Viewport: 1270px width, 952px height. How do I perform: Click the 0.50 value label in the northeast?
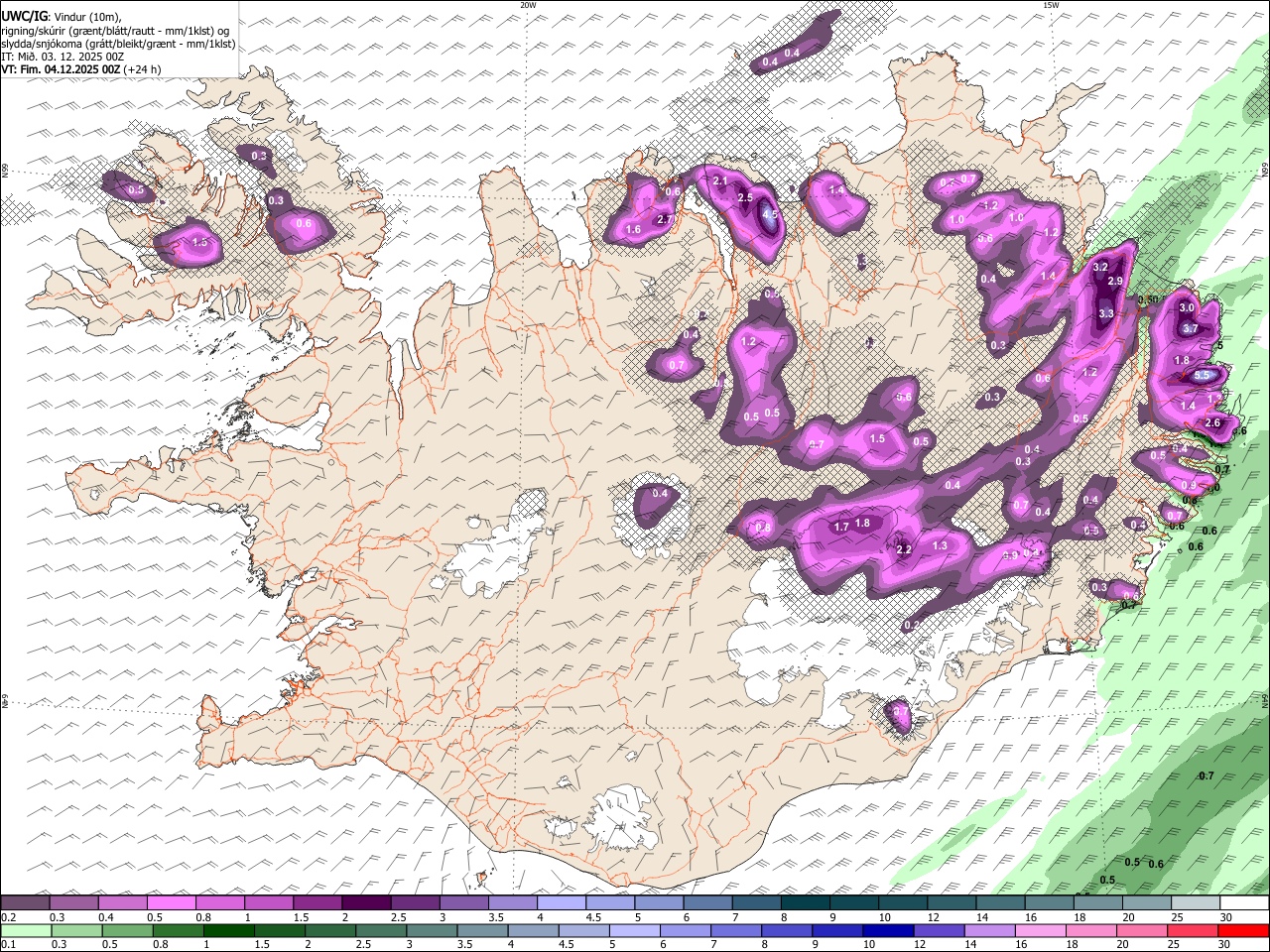(x=1148, y=299)
